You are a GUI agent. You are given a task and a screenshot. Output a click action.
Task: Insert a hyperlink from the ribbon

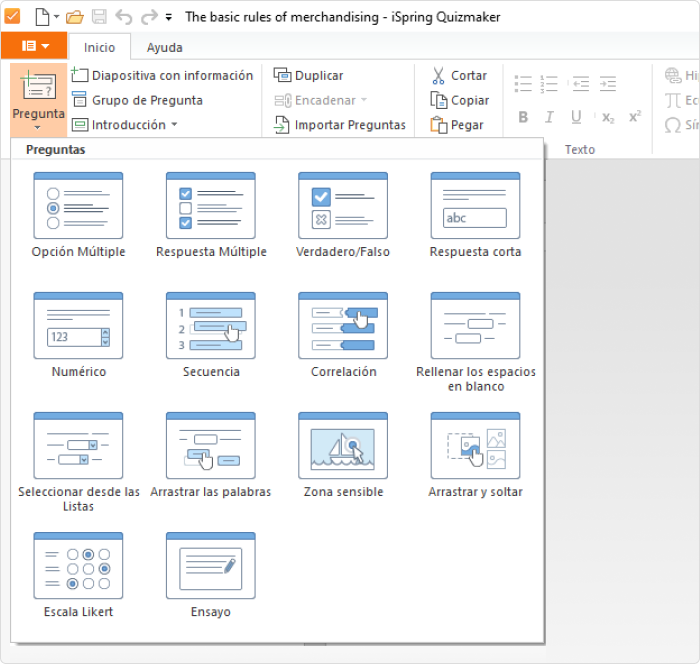coord(681,75)
